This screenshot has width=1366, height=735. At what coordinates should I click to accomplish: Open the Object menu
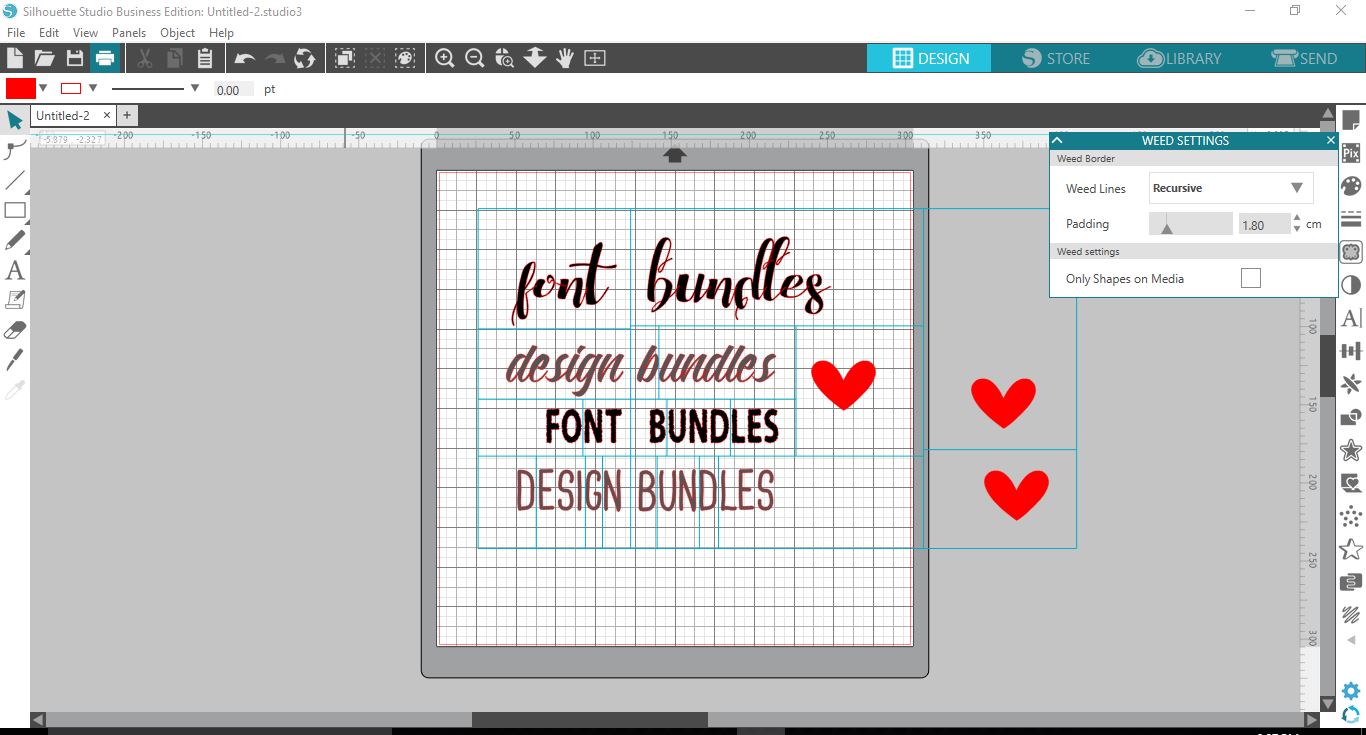pyautogui.click(x=178, y=33)
